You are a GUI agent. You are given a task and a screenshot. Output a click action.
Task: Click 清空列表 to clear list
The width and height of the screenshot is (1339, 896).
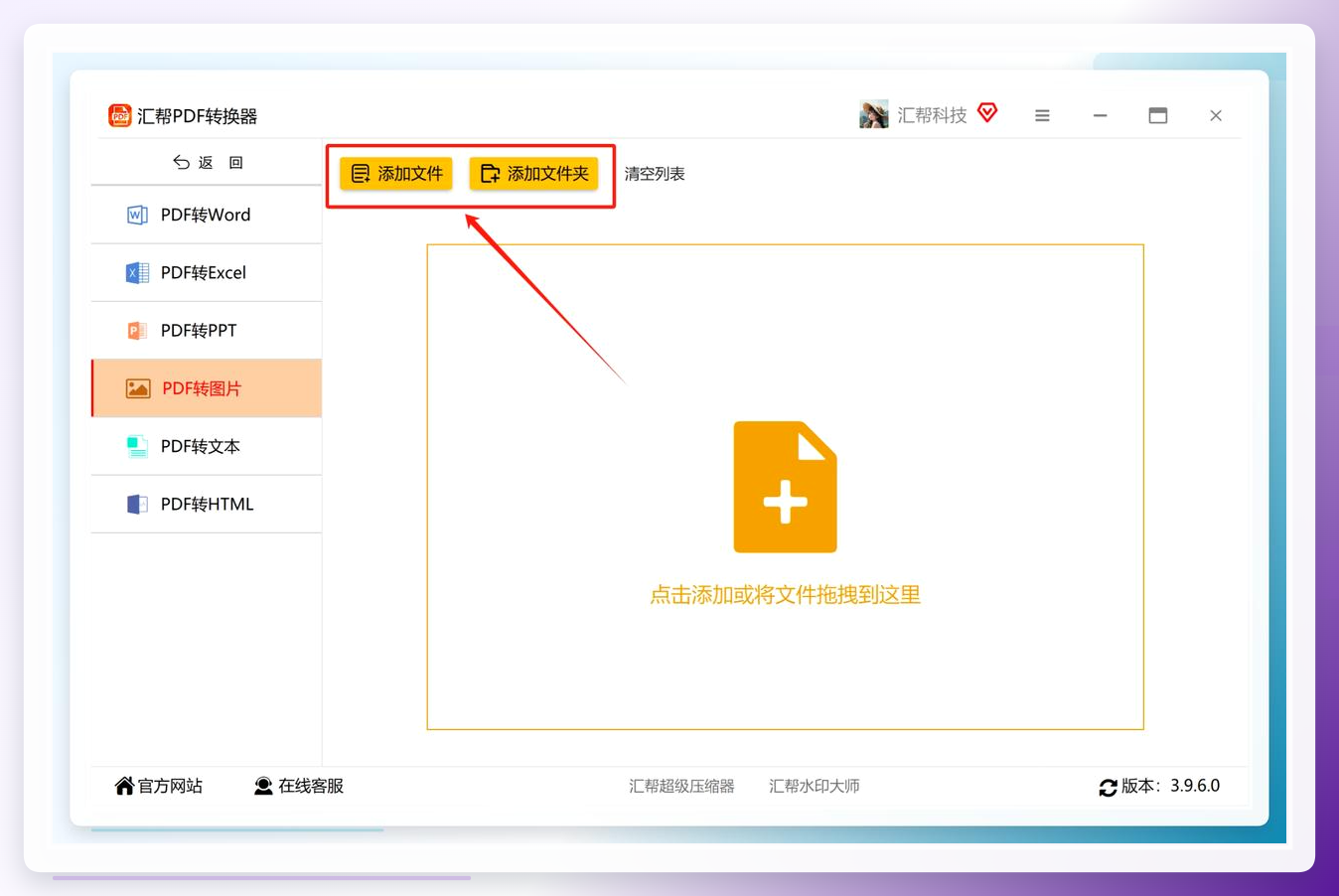coord(655,174)
